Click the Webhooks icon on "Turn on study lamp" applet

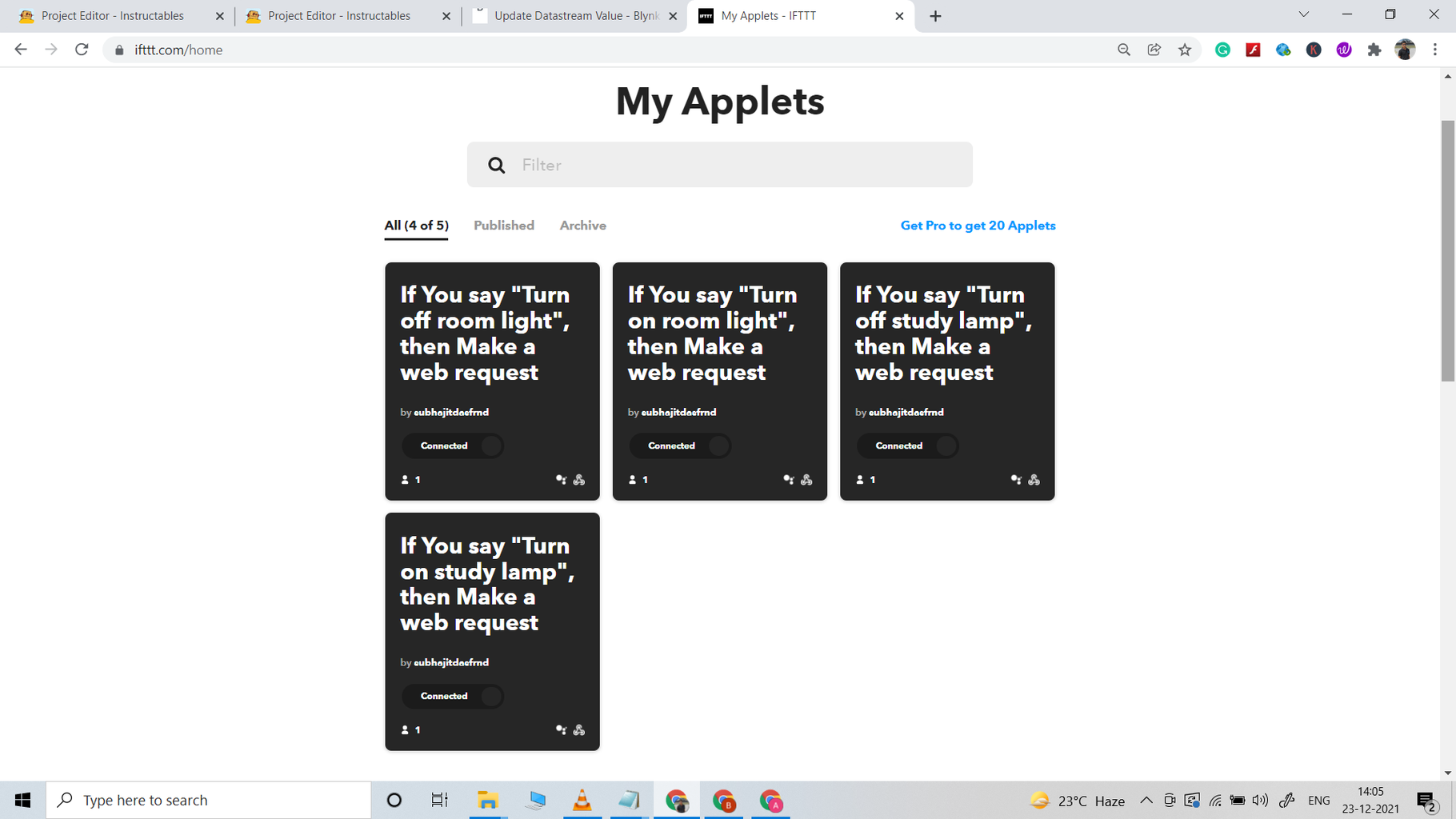point(578,729)
